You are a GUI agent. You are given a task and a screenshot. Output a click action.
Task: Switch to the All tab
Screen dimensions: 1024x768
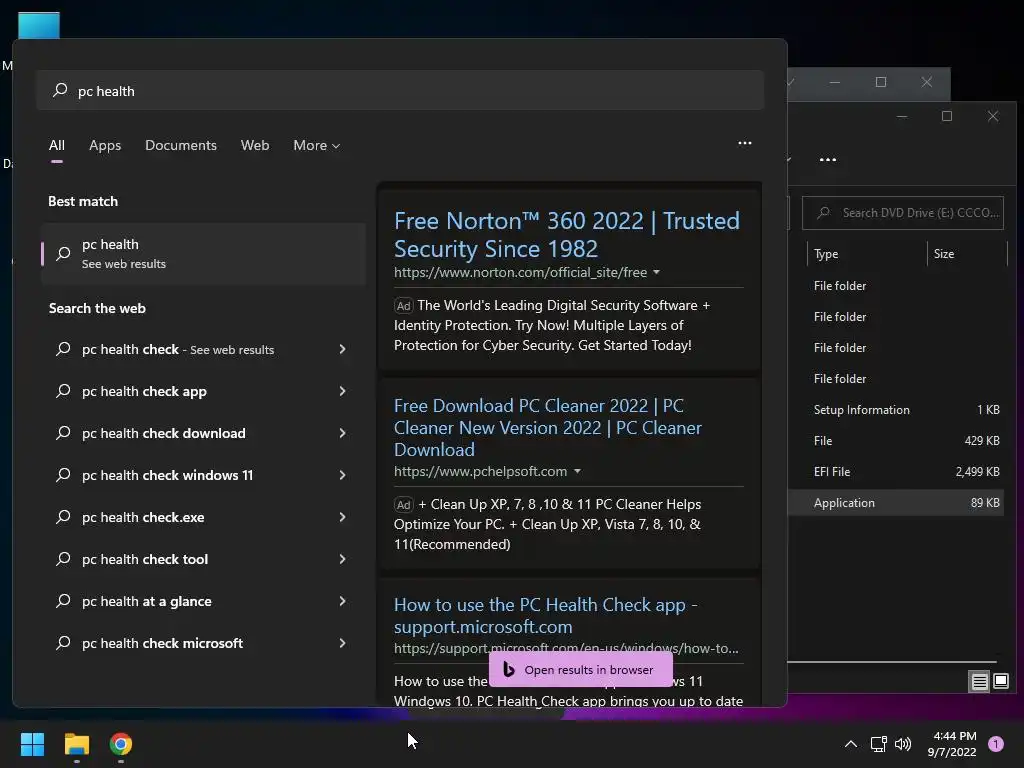[x=57, y=146]
